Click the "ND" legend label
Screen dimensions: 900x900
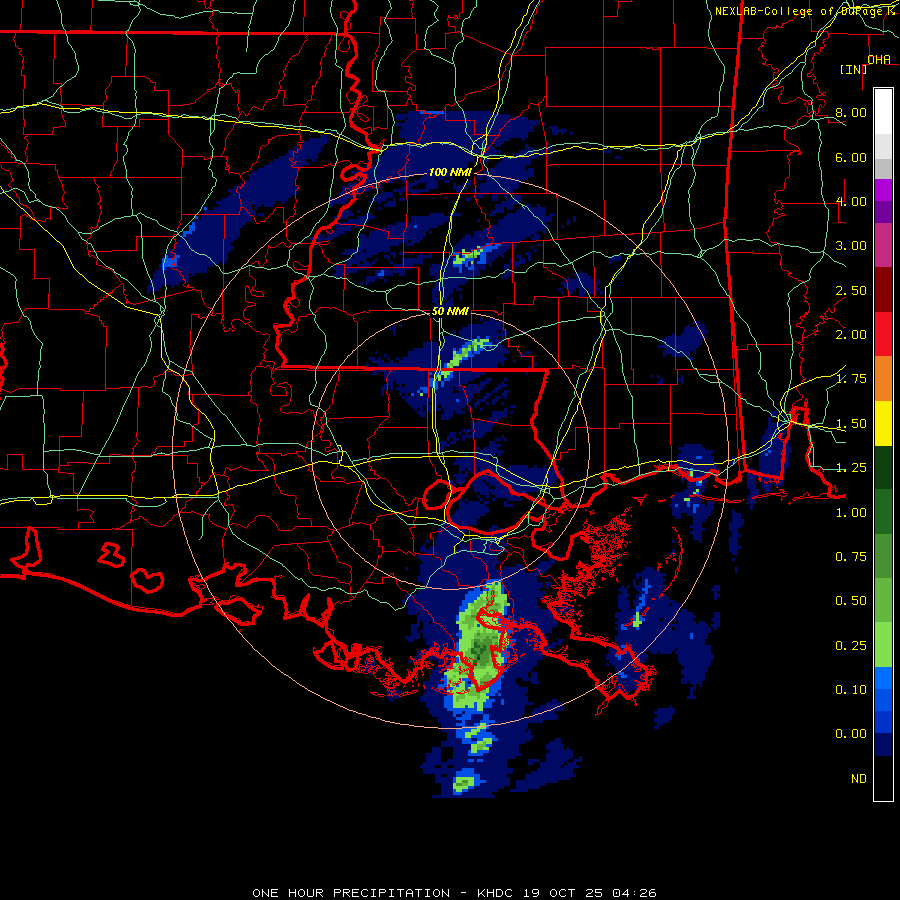click(x=859, y=779)
